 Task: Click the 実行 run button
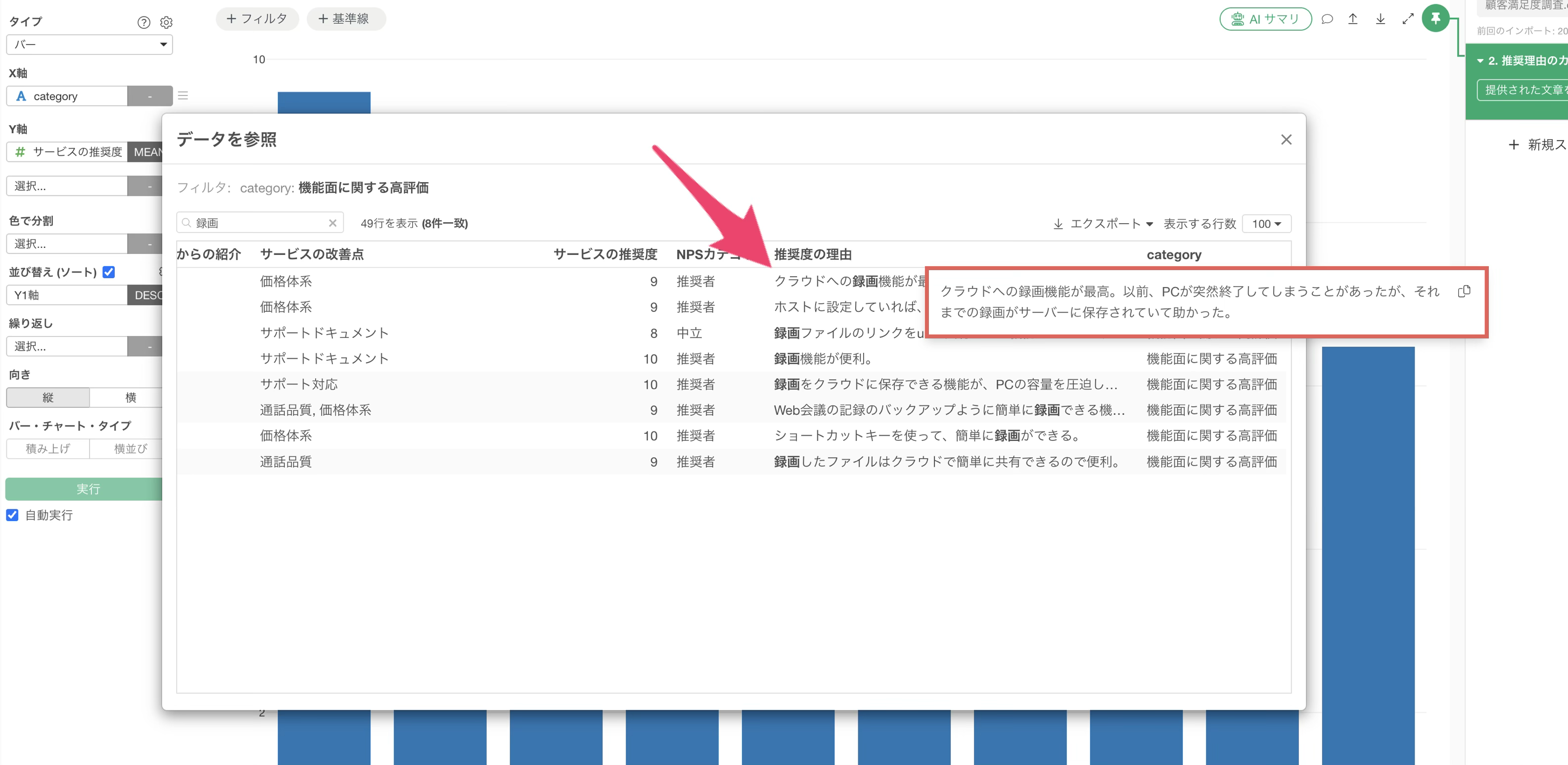[84, 488]
